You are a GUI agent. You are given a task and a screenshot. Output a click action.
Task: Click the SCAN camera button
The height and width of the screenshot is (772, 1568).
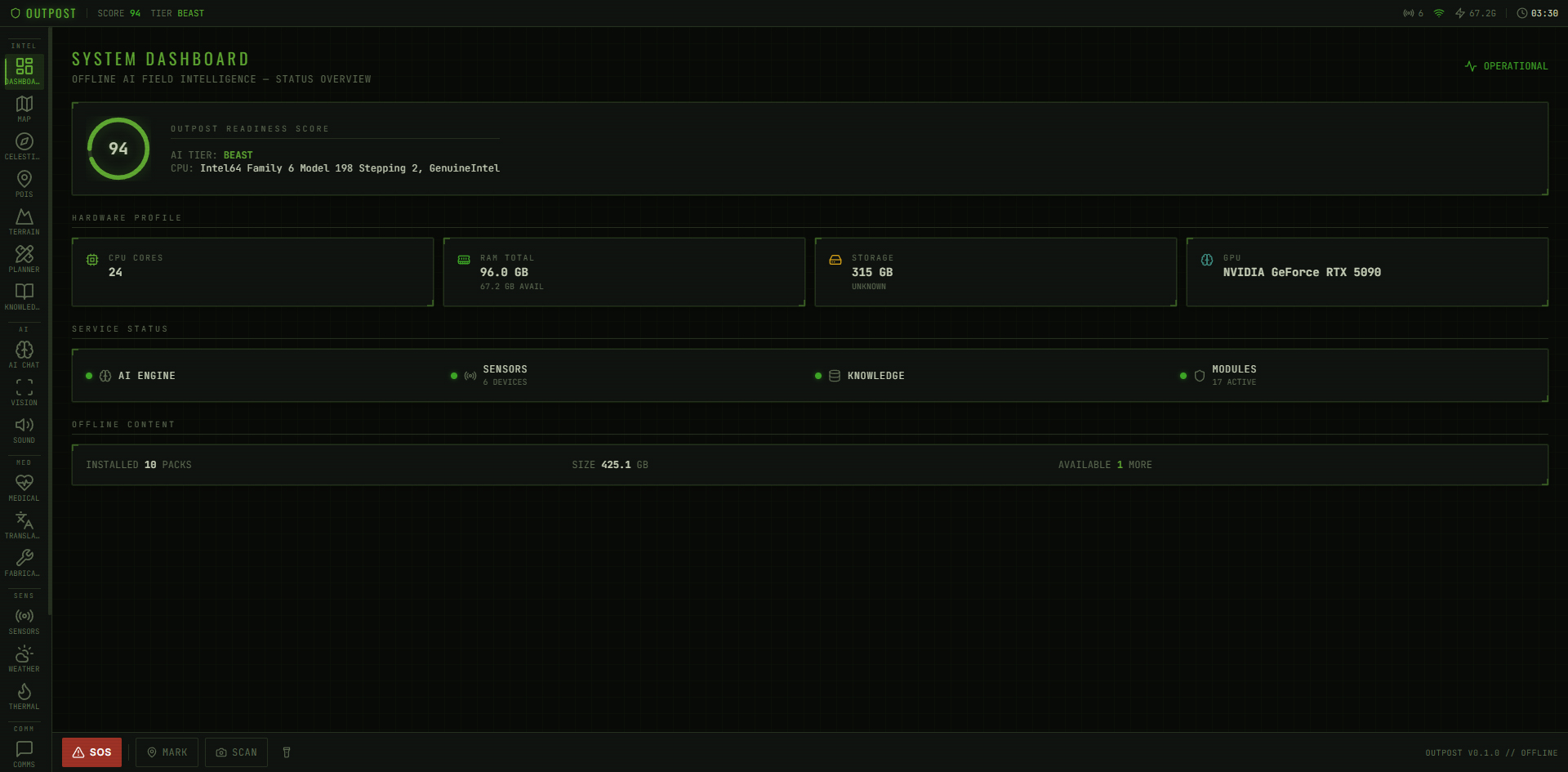236,752
